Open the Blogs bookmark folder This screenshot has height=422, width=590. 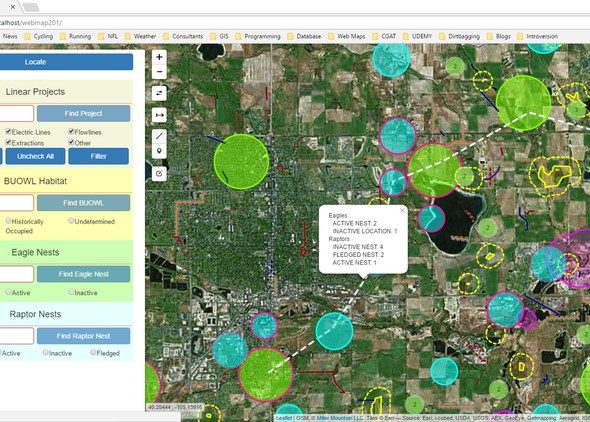pos(499,36)
